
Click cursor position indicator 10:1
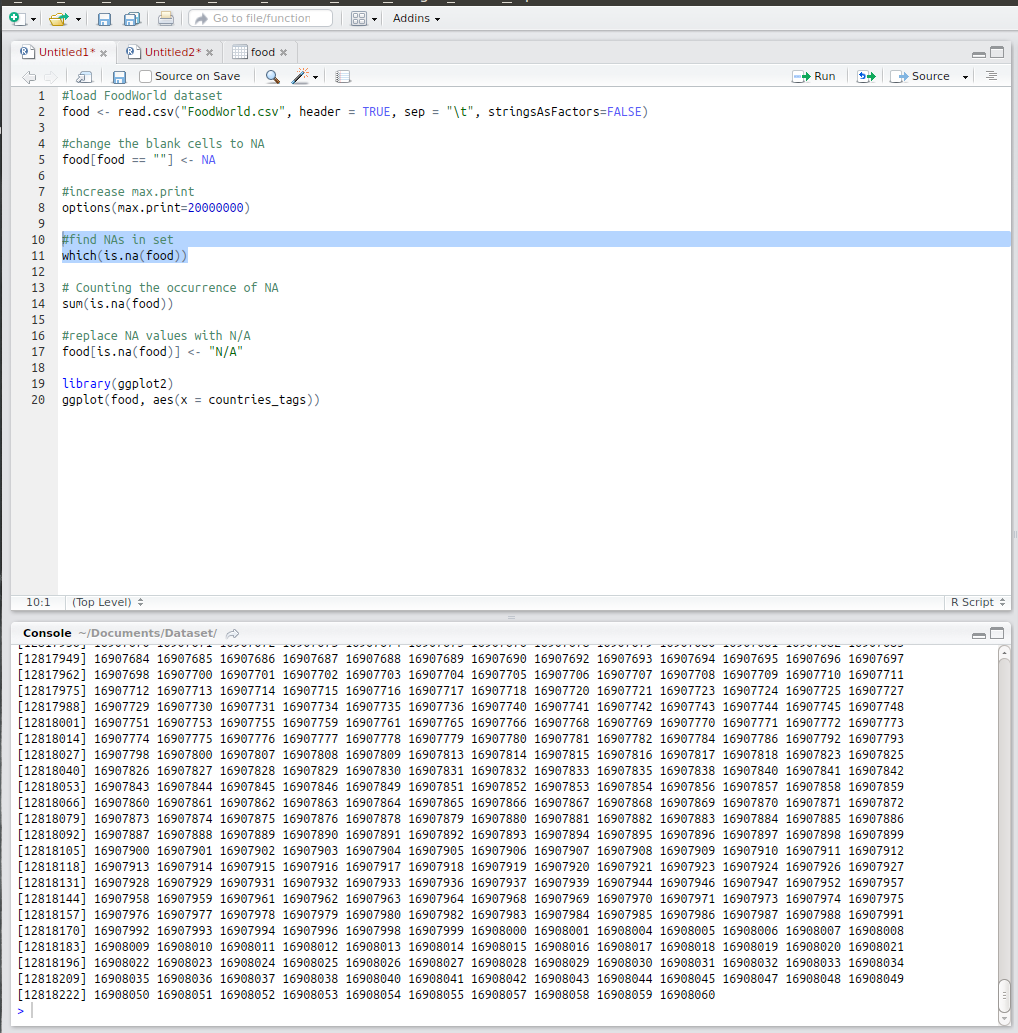coord(38,602)
